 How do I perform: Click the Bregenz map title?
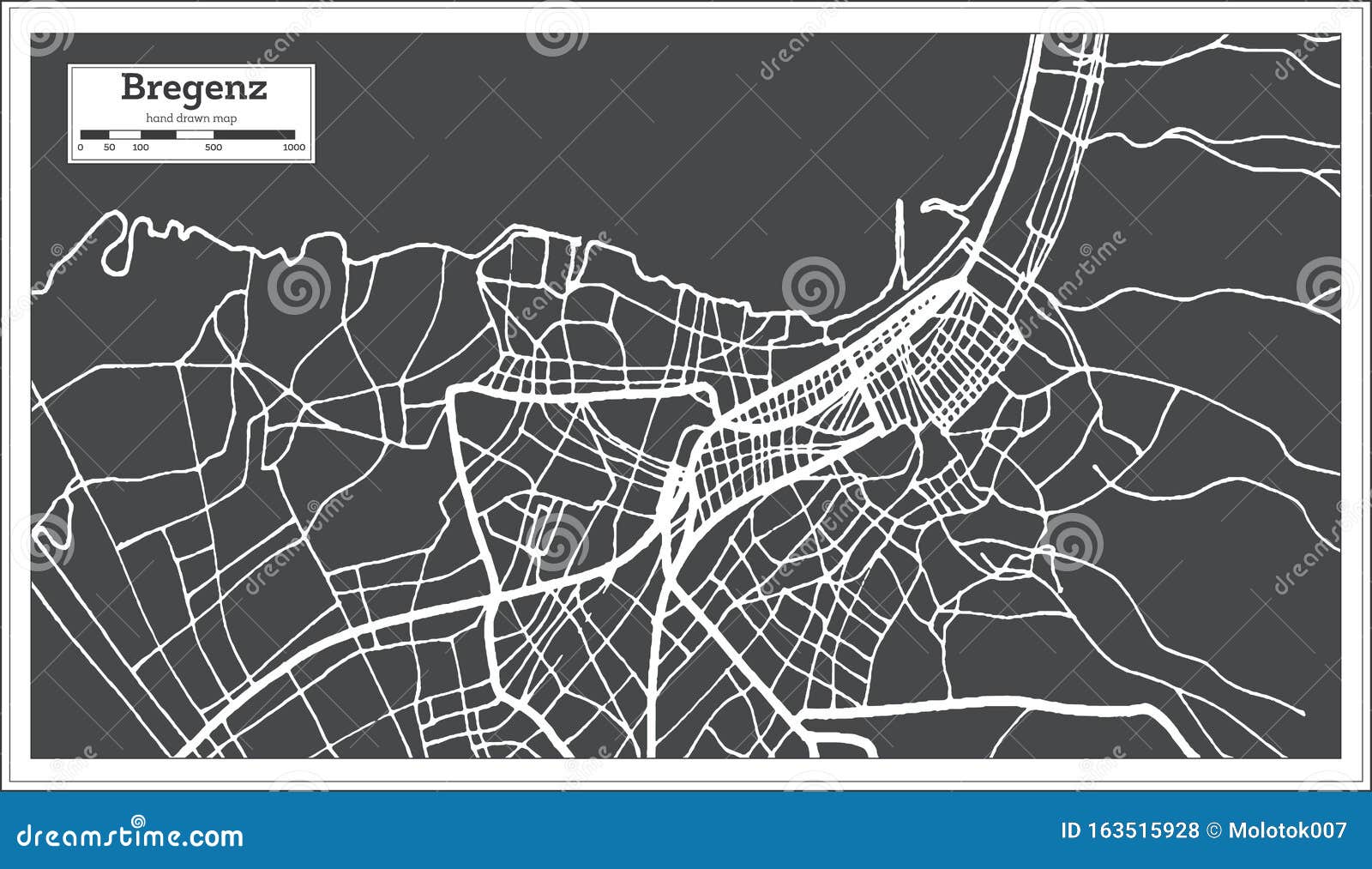(x=195, y=88)
